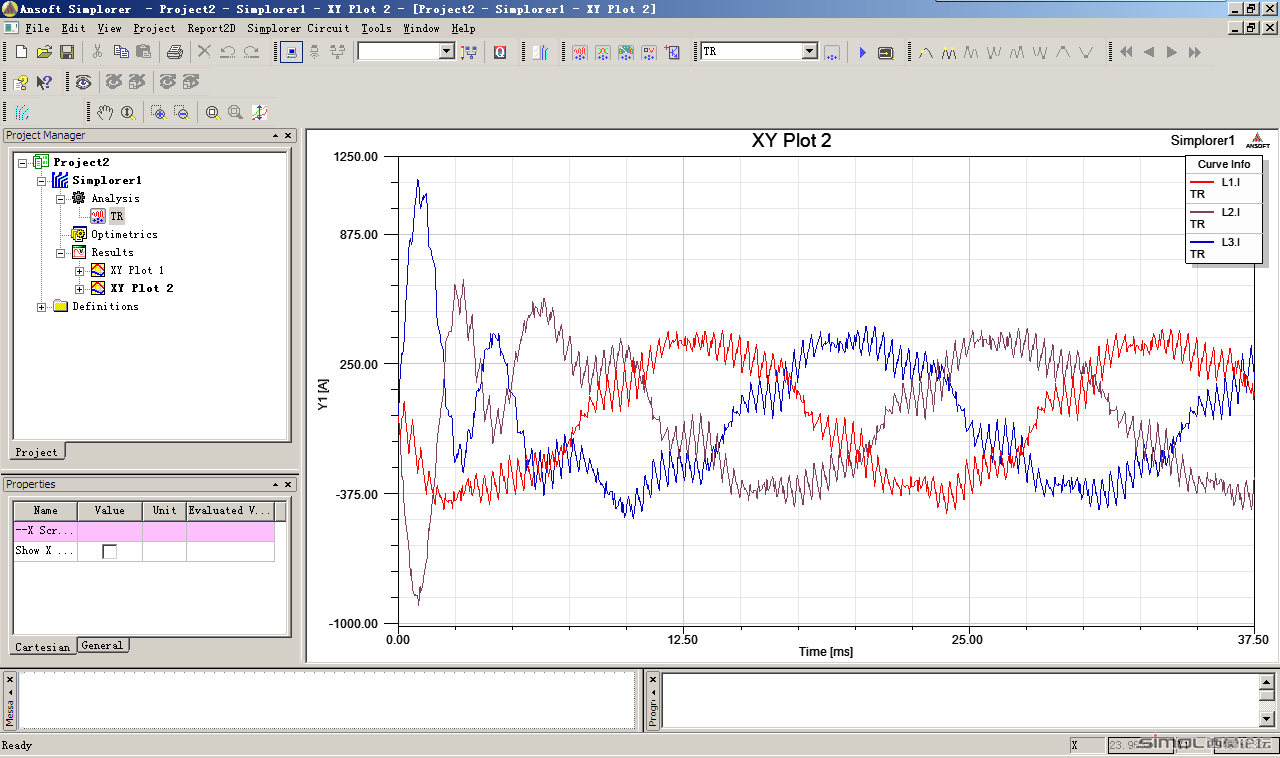Open the Simplorer Circuit menu
Image resolution: width=1280 pixels, height=758 pixels.
pos(298,28)
